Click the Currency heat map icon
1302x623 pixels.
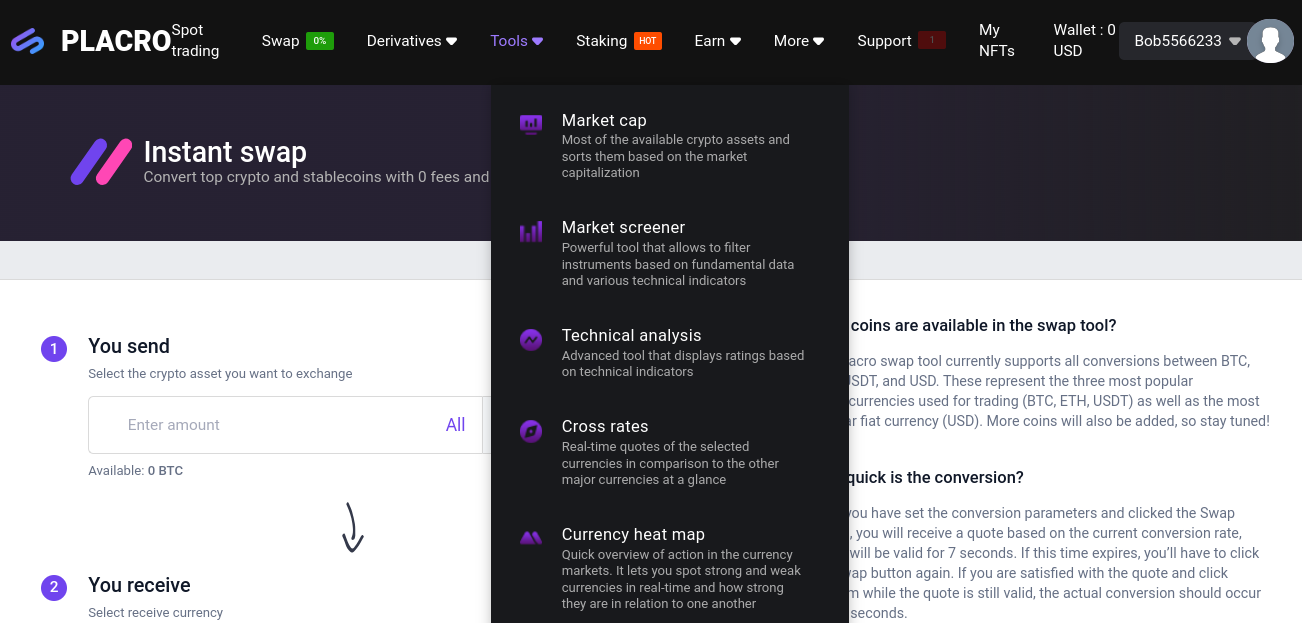pos(531,538)
